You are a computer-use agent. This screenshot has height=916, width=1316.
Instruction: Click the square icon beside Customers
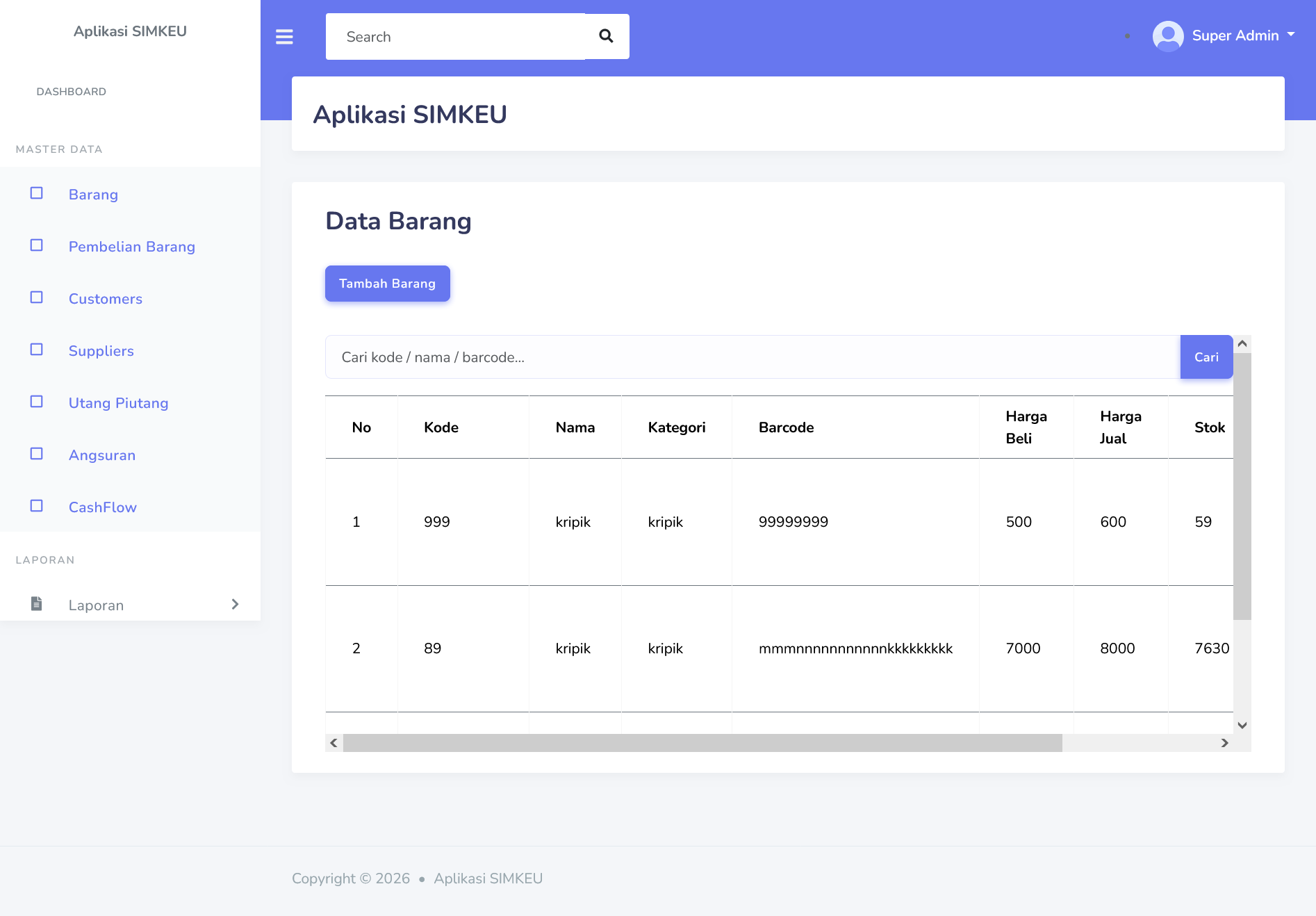click(37, 297)
